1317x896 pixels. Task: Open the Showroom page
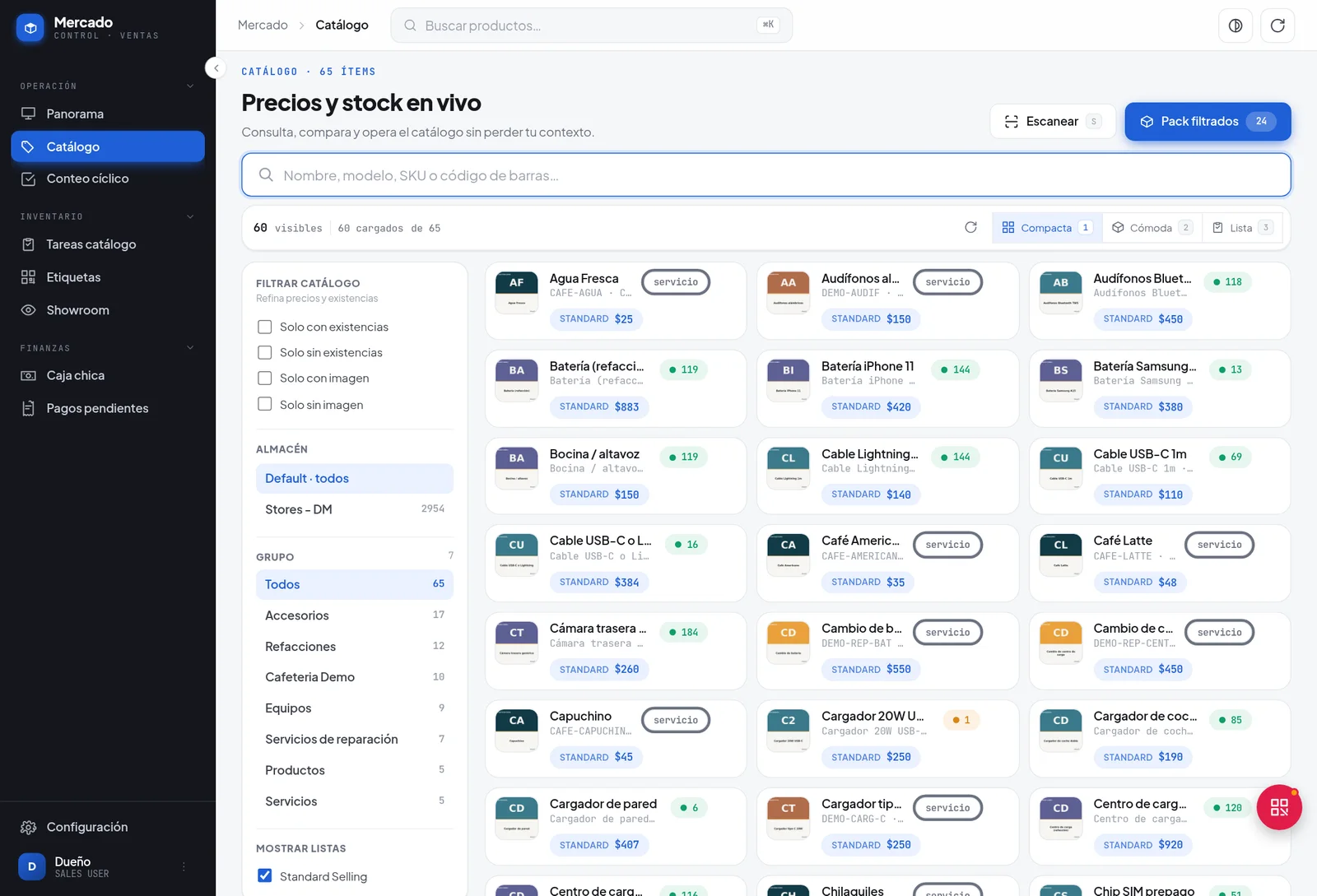(x=108, y=310)
